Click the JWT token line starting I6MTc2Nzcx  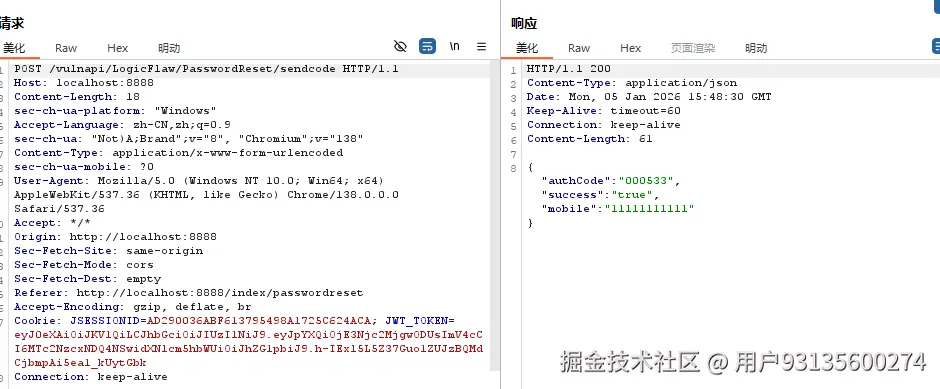point(248,348)
